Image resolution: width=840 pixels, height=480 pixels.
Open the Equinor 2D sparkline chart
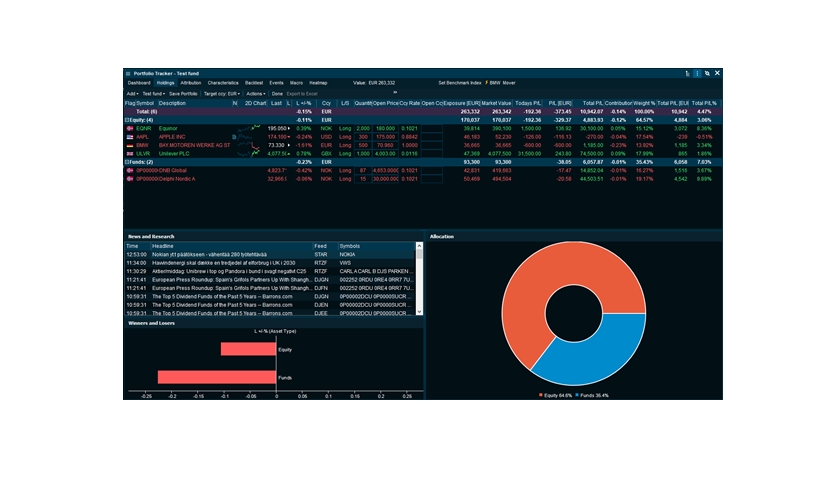[x=249, y=128]
